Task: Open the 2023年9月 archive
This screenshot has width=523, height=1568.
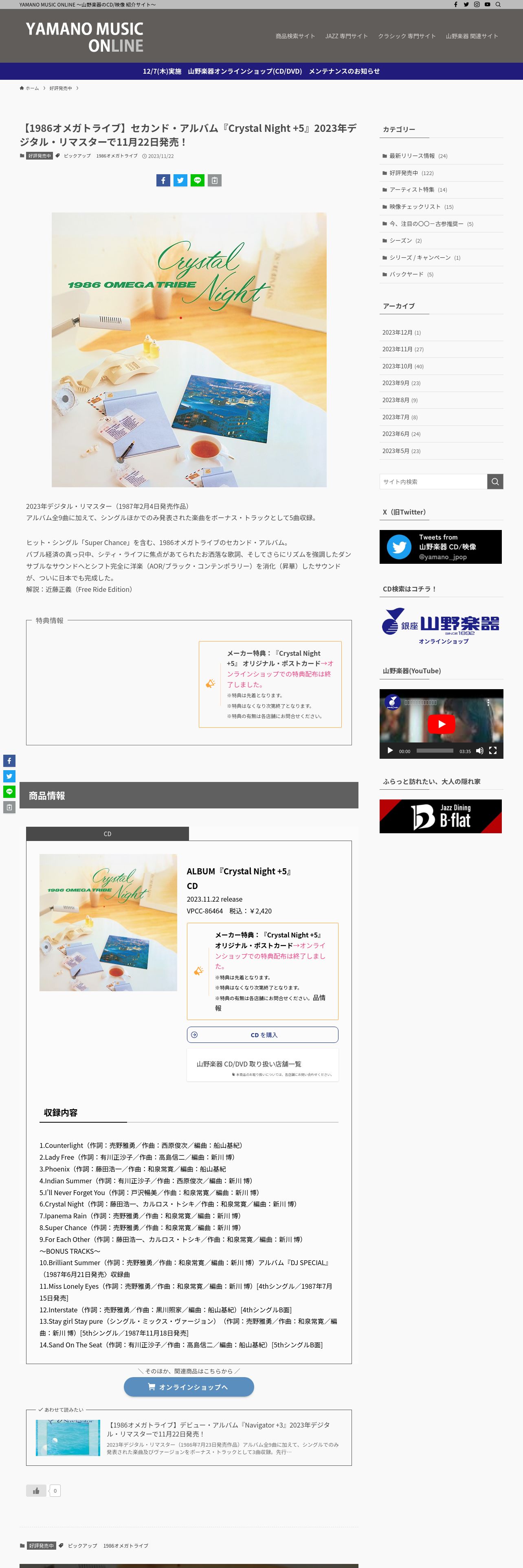Action: point(442,383)
